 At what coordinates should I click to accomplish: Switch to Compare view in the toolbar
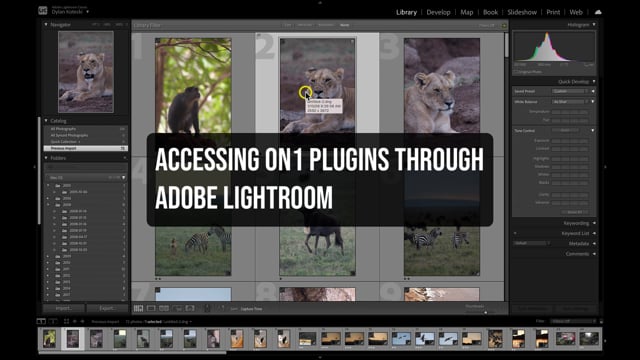[x=164, y=308]
